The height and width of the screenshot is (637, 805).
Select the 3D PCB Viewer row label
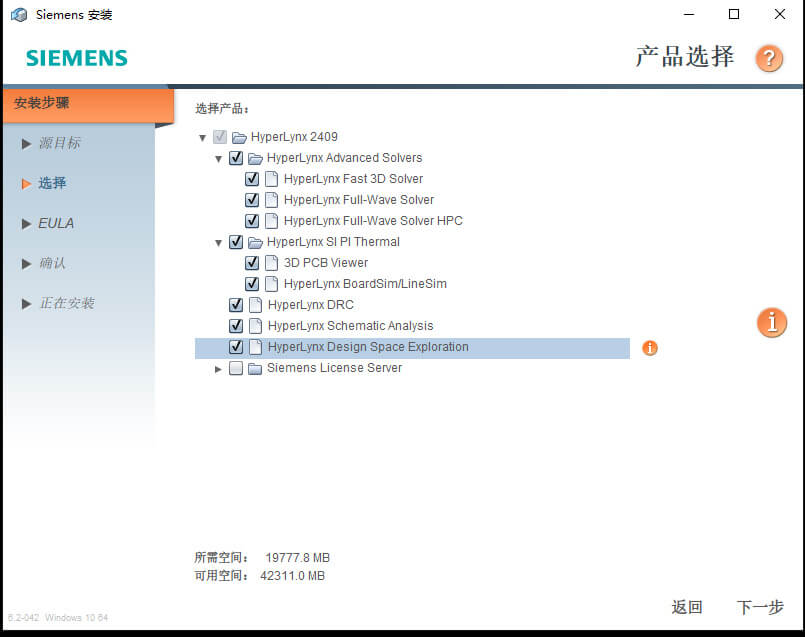(x=326, y=263)
